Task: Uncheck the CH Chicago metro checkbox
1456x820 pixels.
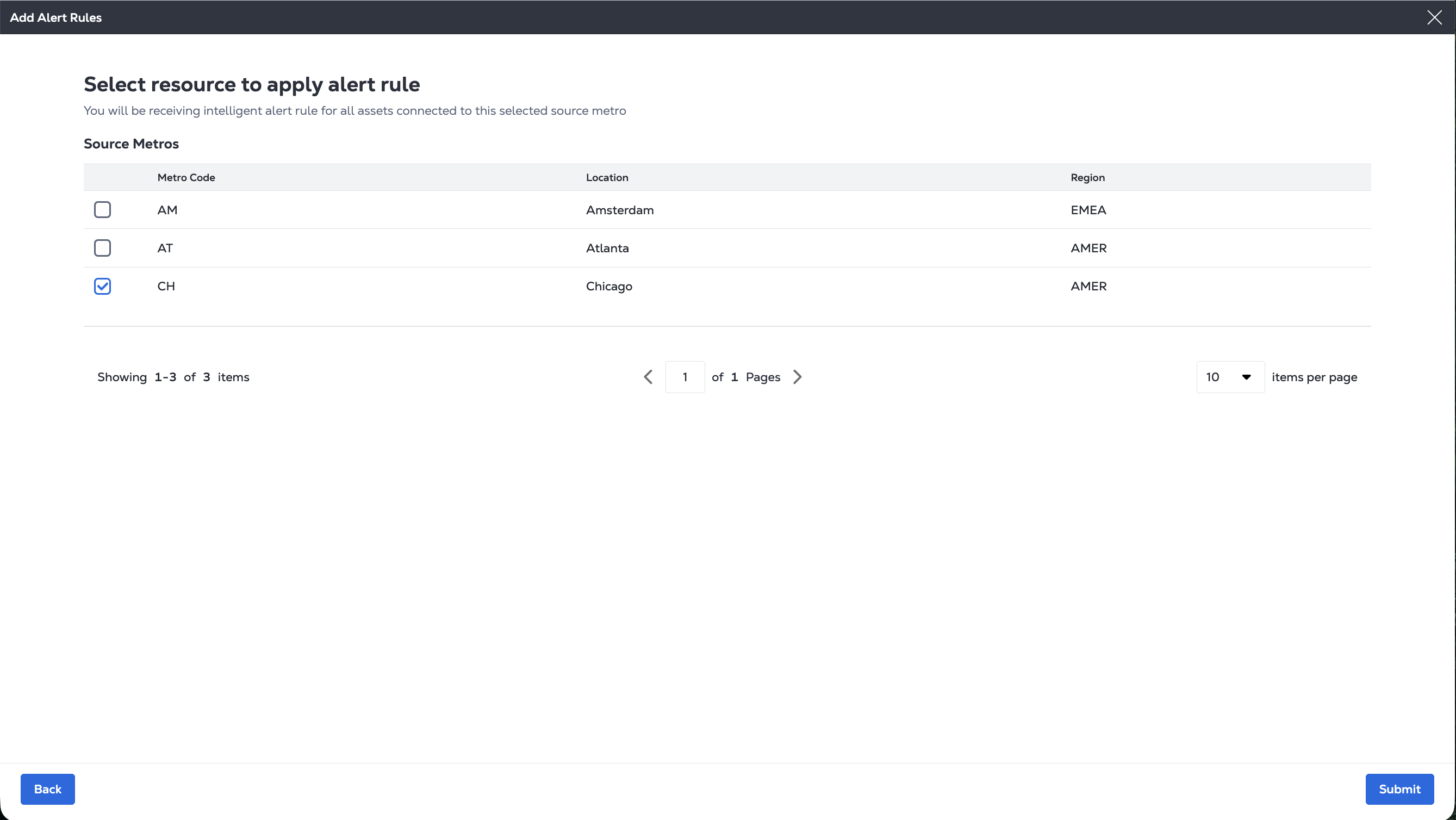Action: point(102,287)
